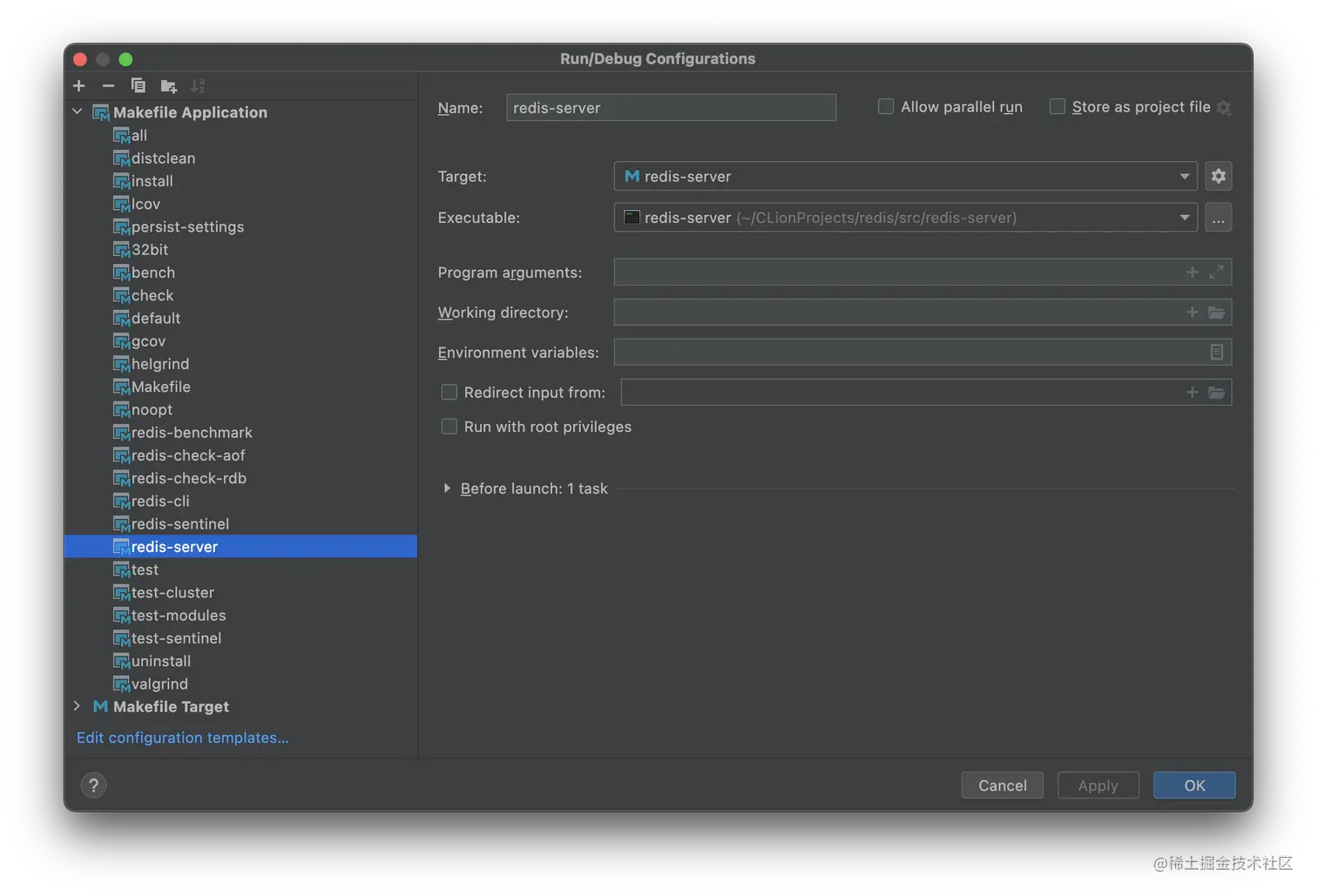Confirm with the OK button

[x=1194, y=785]
